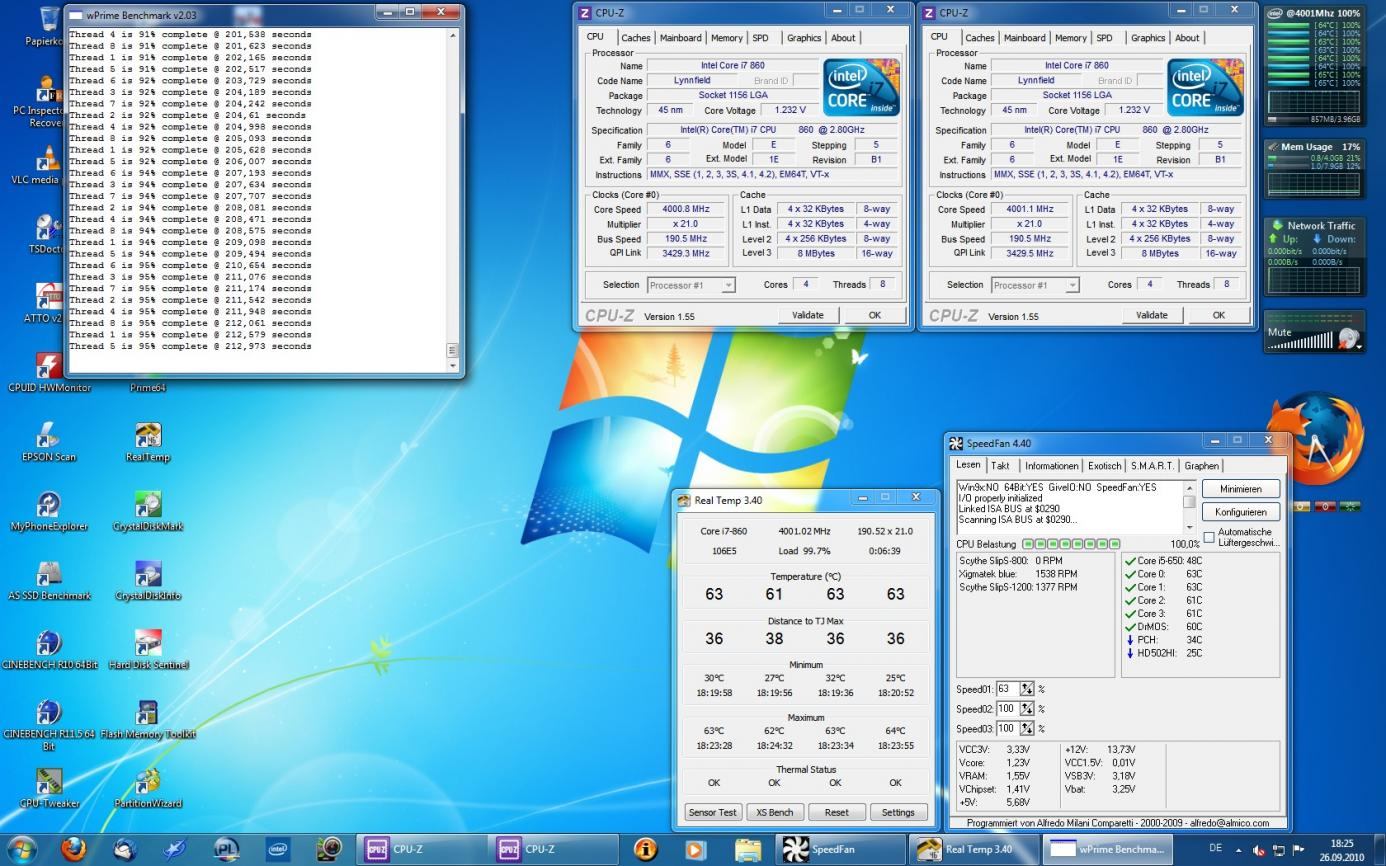Click the Mem Usage gadget
This screenshot has width=1386, height=866.
tap(1313, 168)
